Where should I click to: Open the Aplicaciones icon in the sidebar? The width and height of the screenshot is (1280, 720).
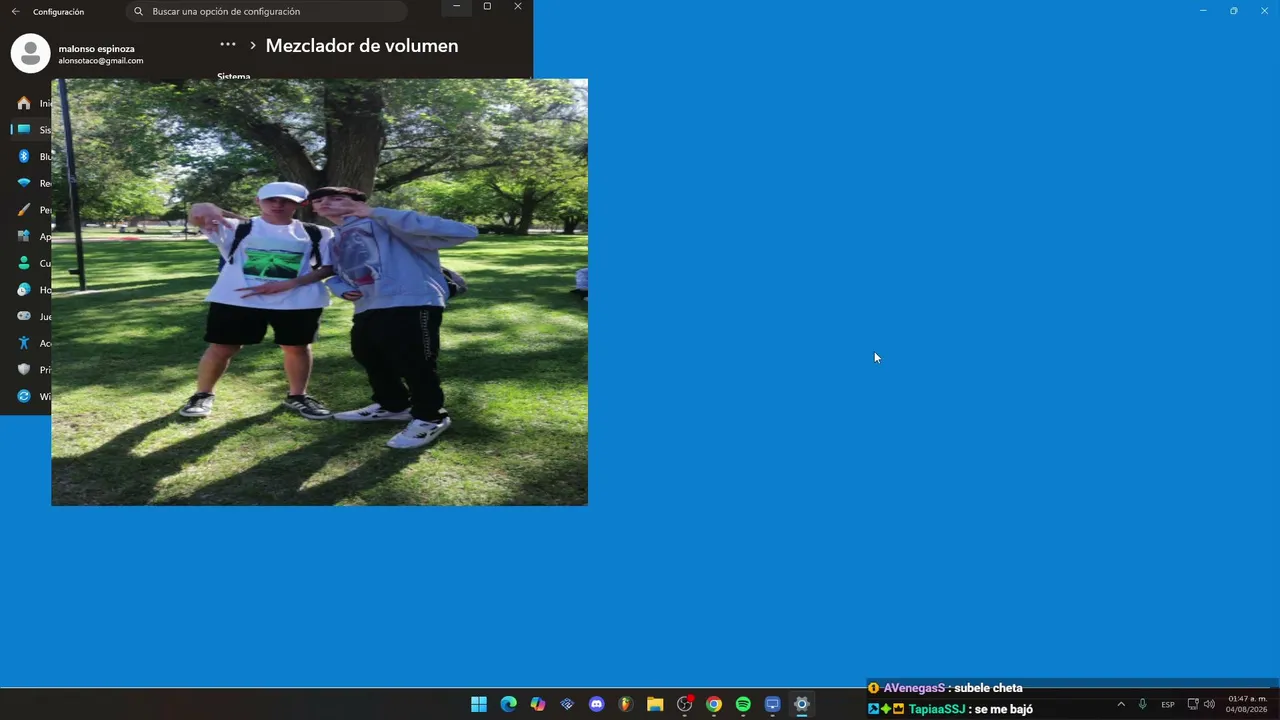pos(24,237)
